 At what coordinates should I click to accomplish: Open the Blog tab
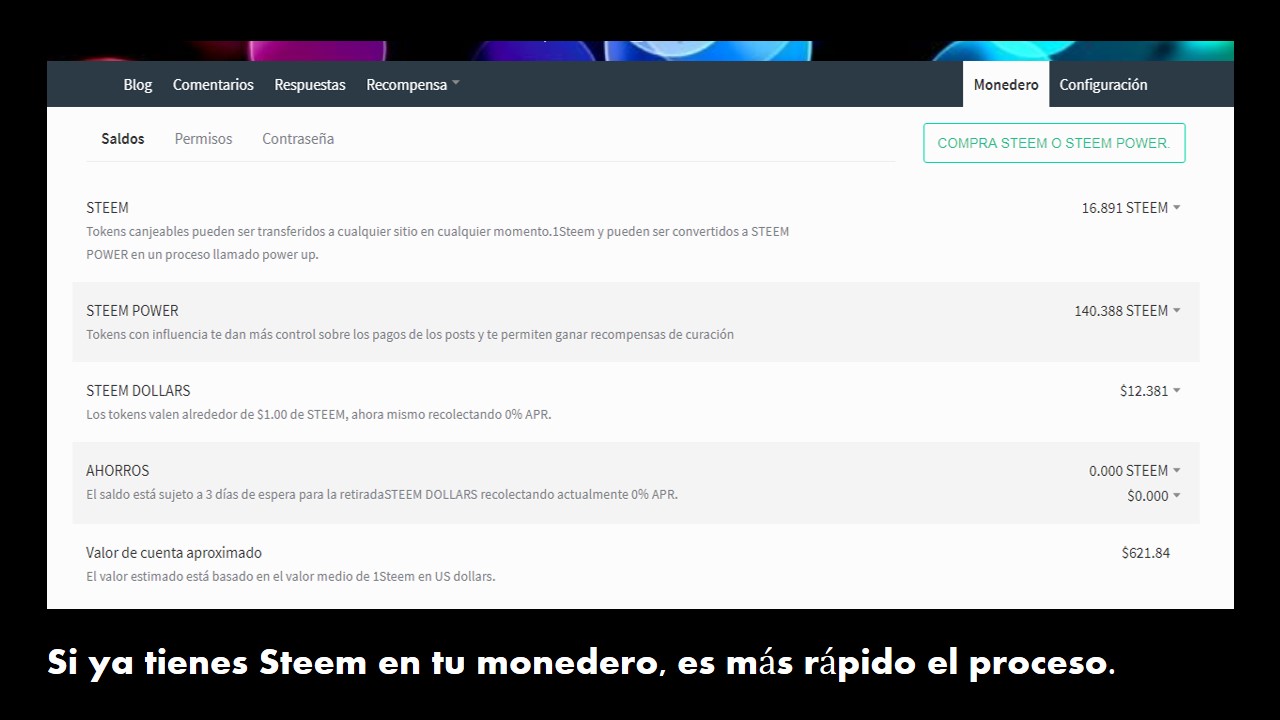point(138,85)
